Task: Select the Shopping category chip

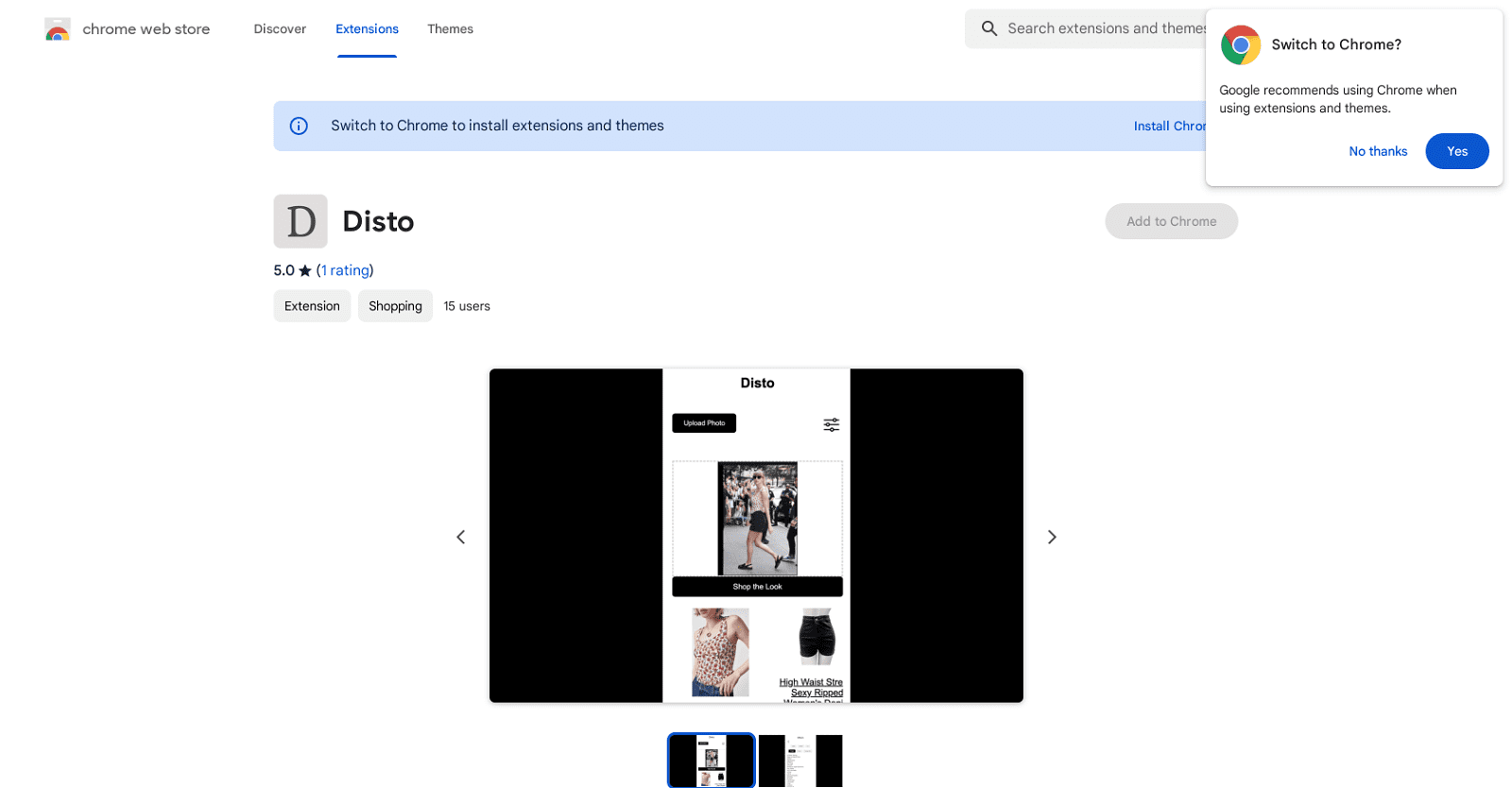Action: pos(395,306)
